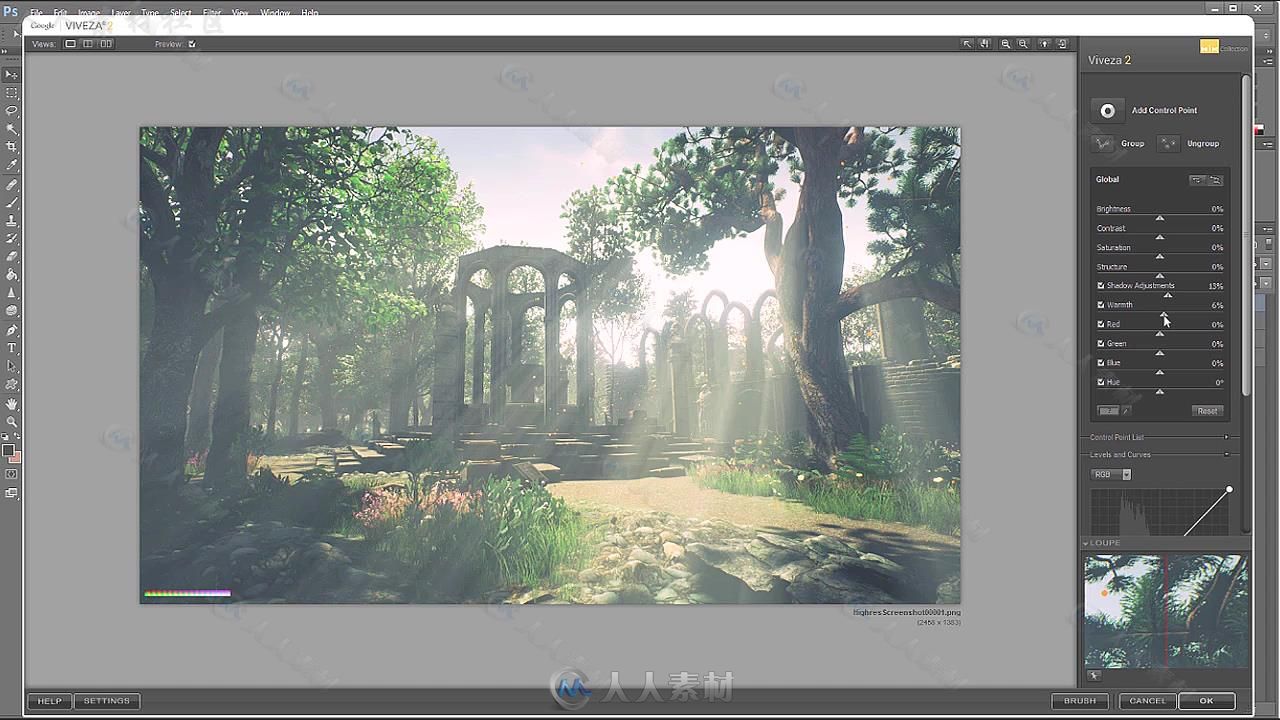Image resolution: width=1280 pixels, height=720 pixels.
Task: Select the Crop tool
Action: (12, 147)
